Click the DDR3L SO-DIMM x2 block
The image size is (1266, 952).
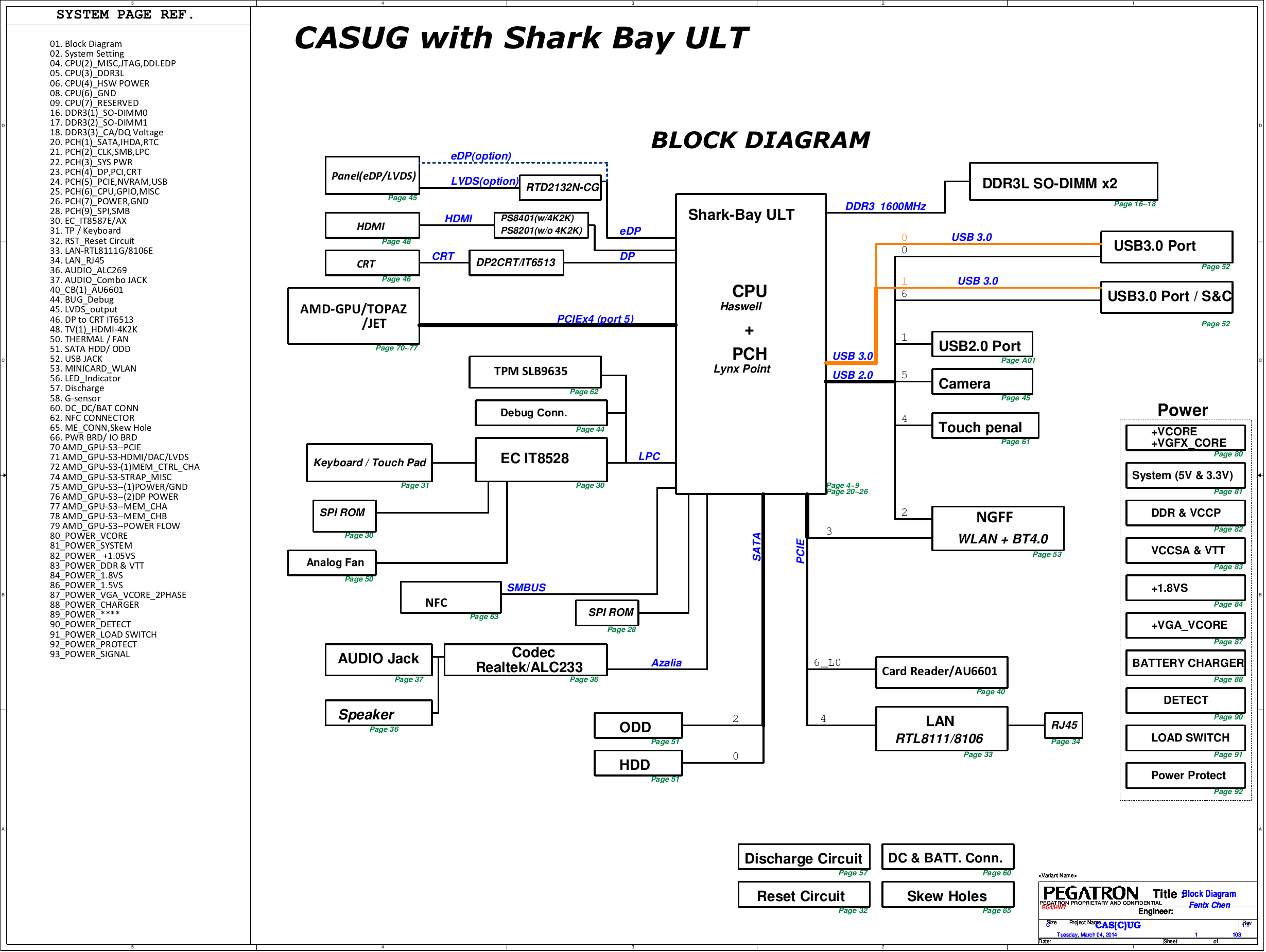(1063, 182)
